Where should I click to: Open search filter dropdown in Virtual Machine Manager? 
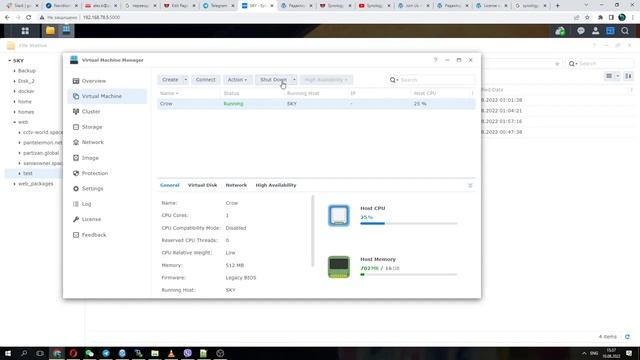394,80
